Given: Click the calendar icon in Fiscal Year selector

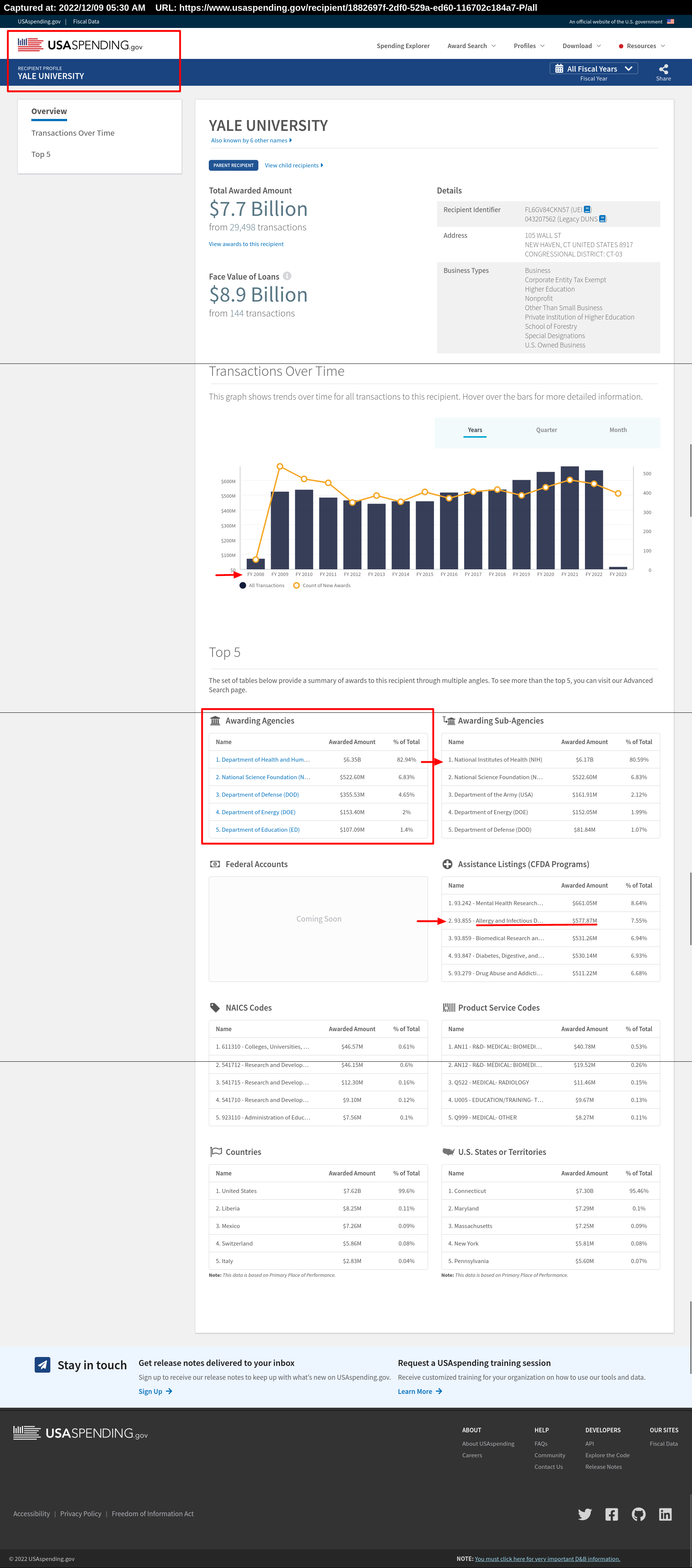Looking at the screenshot, I should (559, 69).
